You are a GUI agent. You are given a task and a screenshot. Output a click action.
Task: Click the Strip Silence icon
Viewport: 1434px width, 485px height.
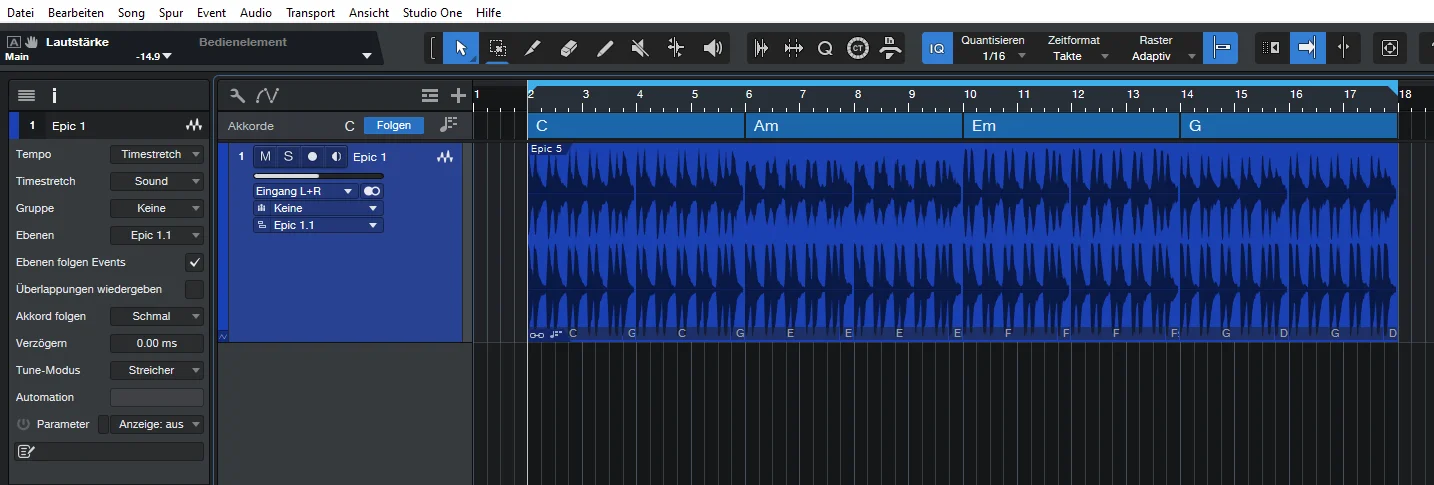pyautogui.click(x=761, y=48)
